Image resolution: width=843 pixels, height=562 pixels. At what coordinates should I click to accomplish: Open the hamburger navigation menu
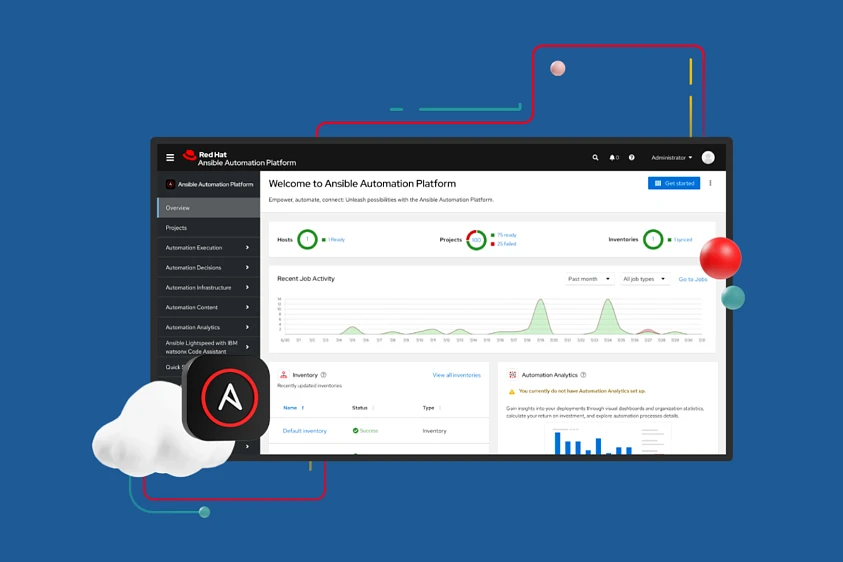(x=170, y=158)
